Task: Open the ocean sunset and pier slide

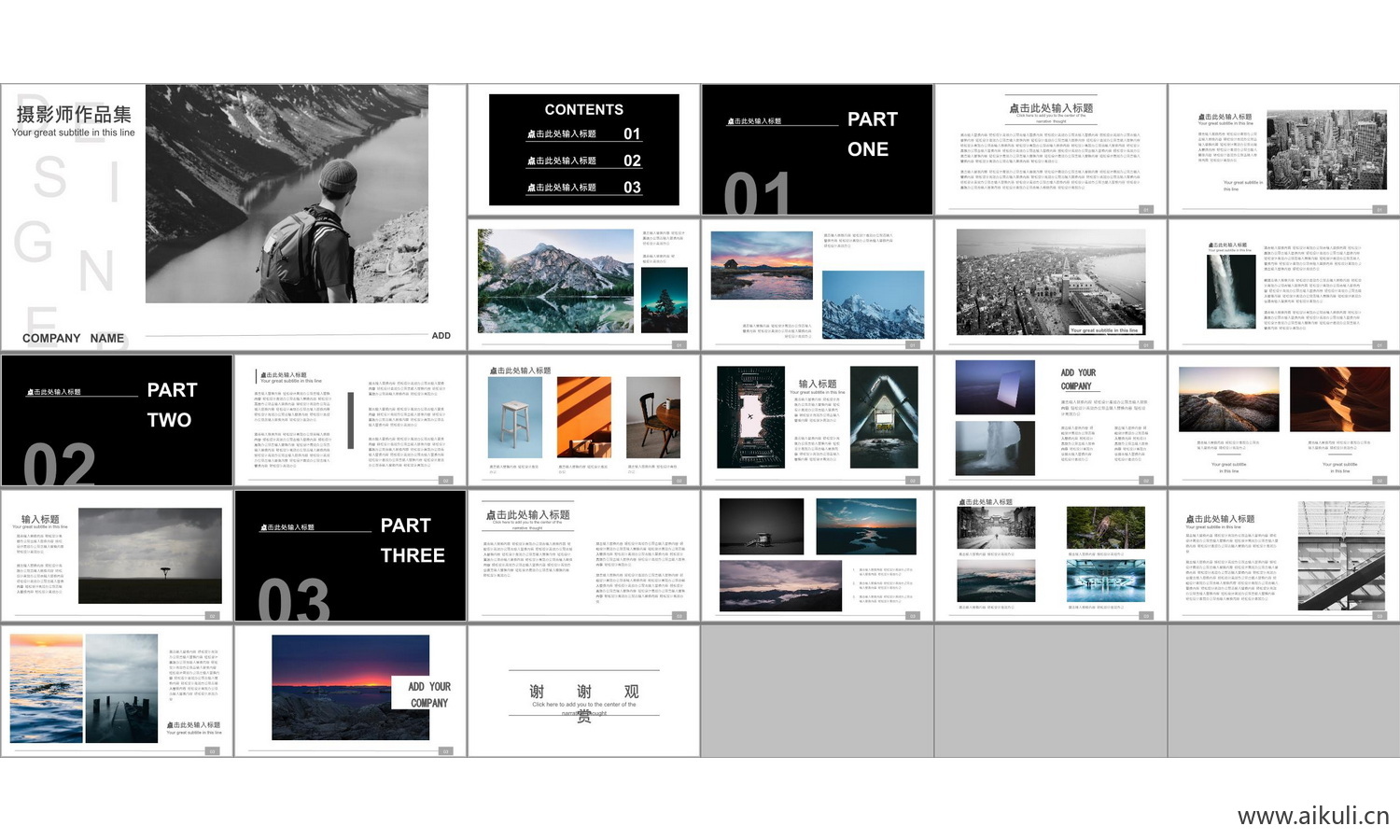Action: pos(117,691)
